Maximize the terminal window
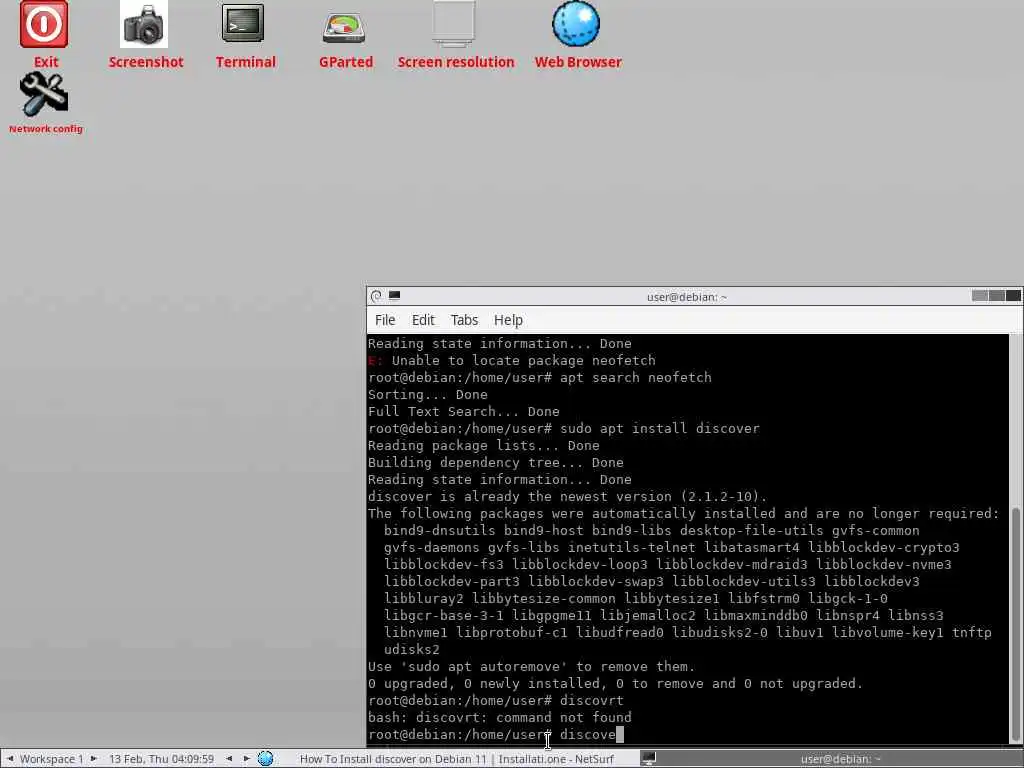 tap(996, 296)
